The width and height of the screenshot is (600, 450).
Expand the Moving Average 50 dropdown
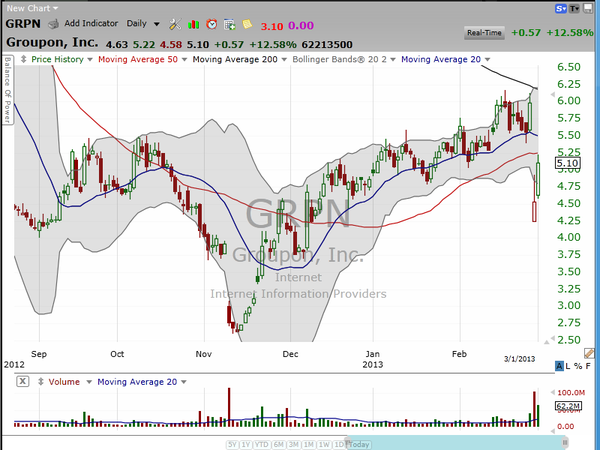(184, 59)
